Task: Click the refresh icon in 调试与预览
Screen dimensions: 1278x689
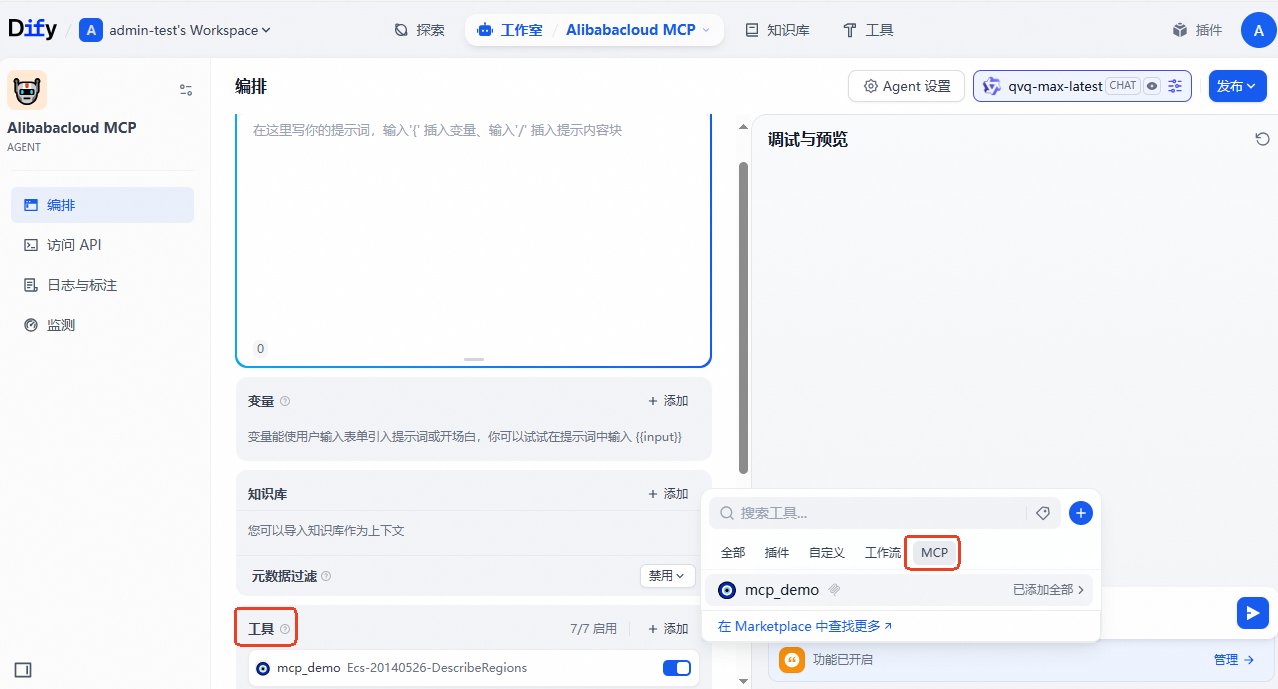Action: point(1262,139)
